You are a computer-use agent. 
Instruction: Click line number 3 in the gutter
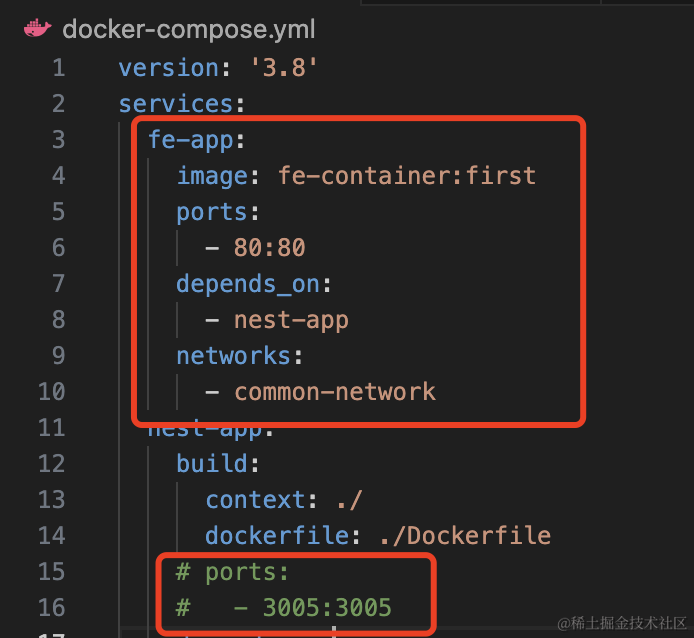point(56,140)
